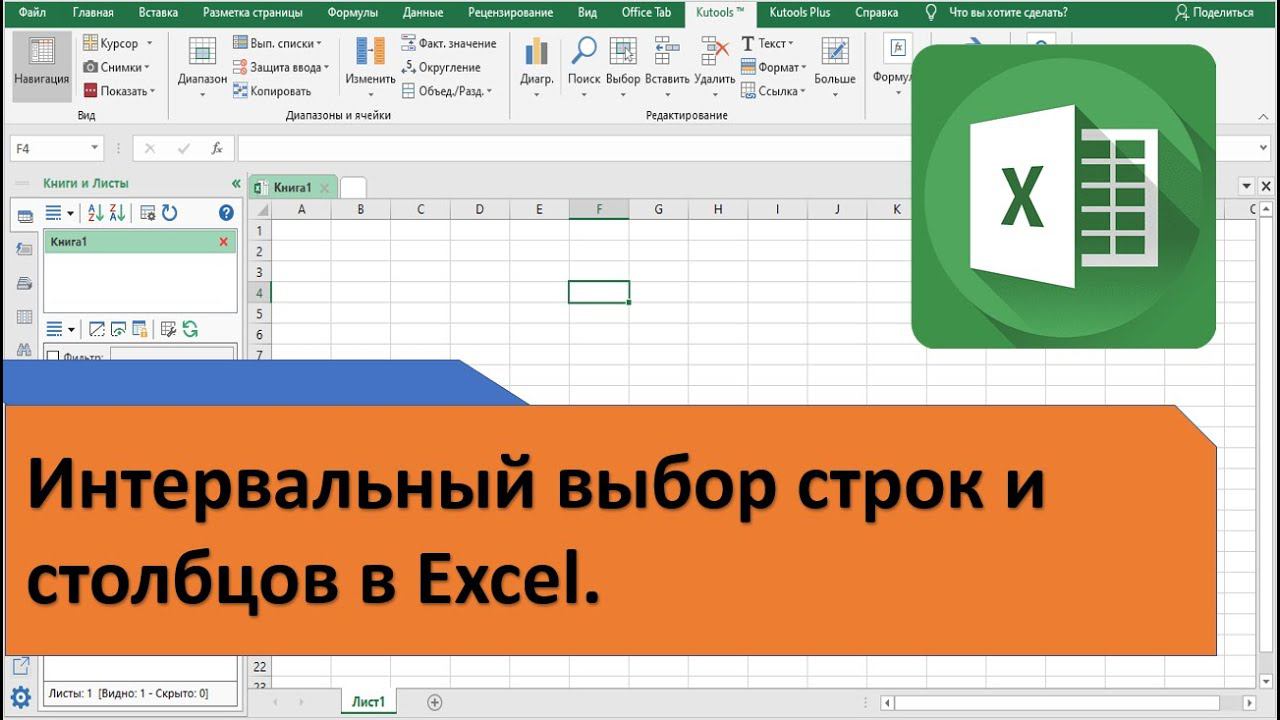Open the Диапазон range tools

[x=202, y=66]
